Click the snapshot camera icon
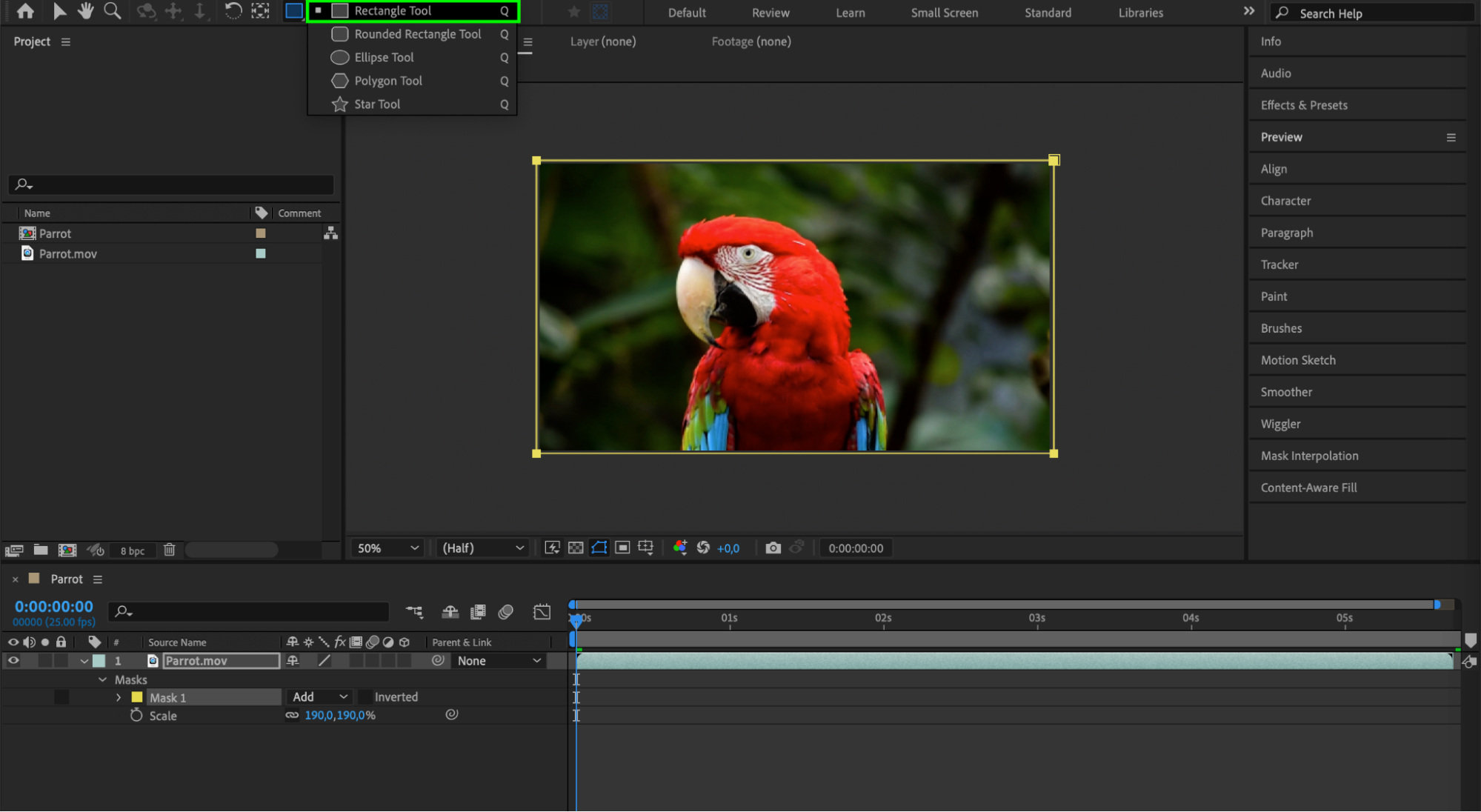1481x812 pixels. (x=773, y=548)
